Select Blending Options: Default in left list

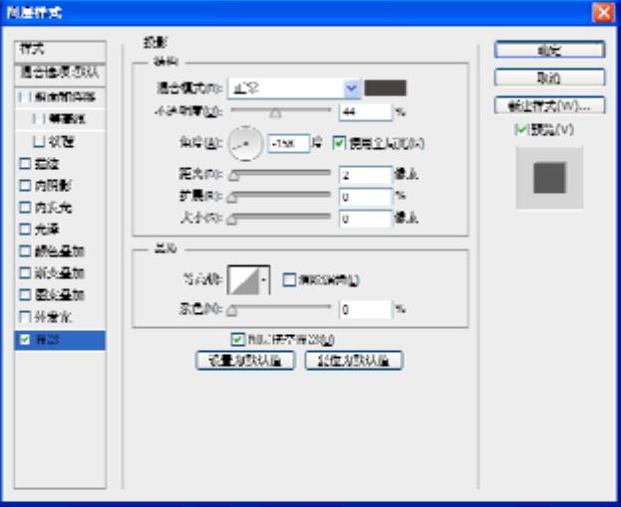[60, 74]
